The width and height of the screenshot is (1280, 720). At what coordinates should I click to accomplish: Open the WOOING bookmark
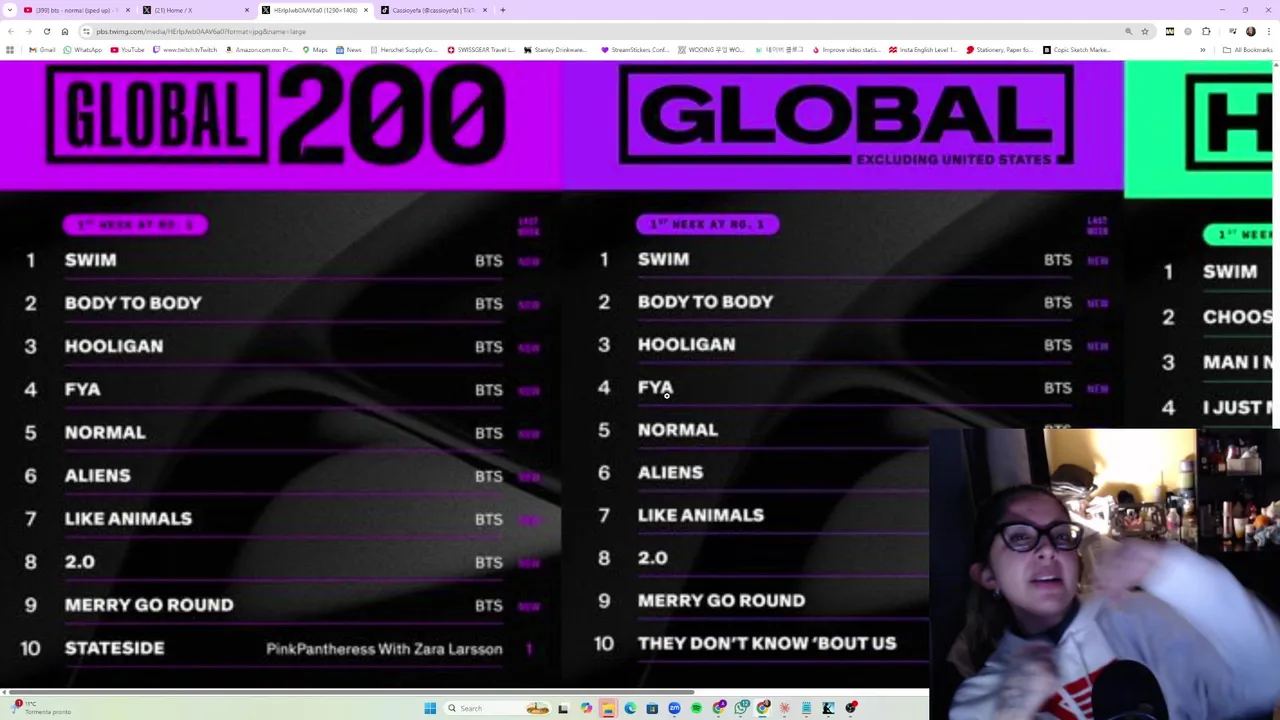pyautogui.click(x=711, y=49)
